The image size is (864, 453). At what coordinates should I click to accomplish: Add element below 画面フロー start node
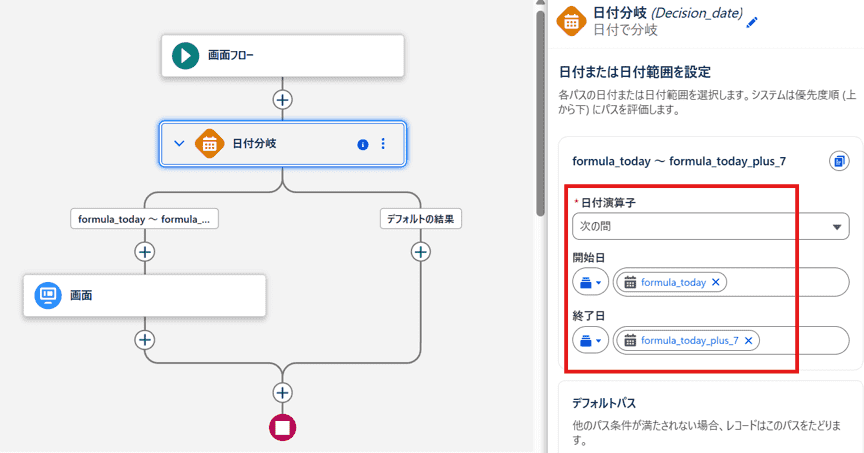[283, 100]
